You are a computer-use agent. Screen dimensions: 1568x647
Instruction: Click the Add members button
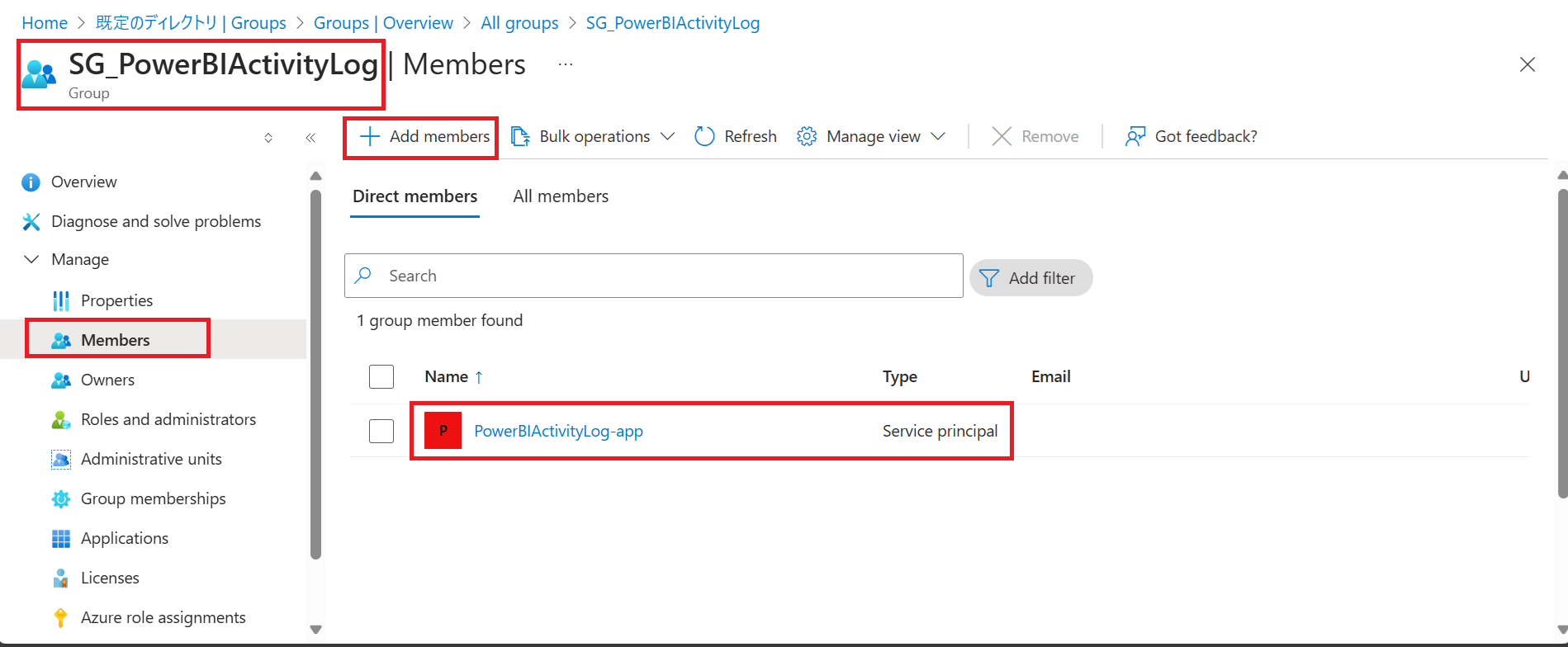424,136
